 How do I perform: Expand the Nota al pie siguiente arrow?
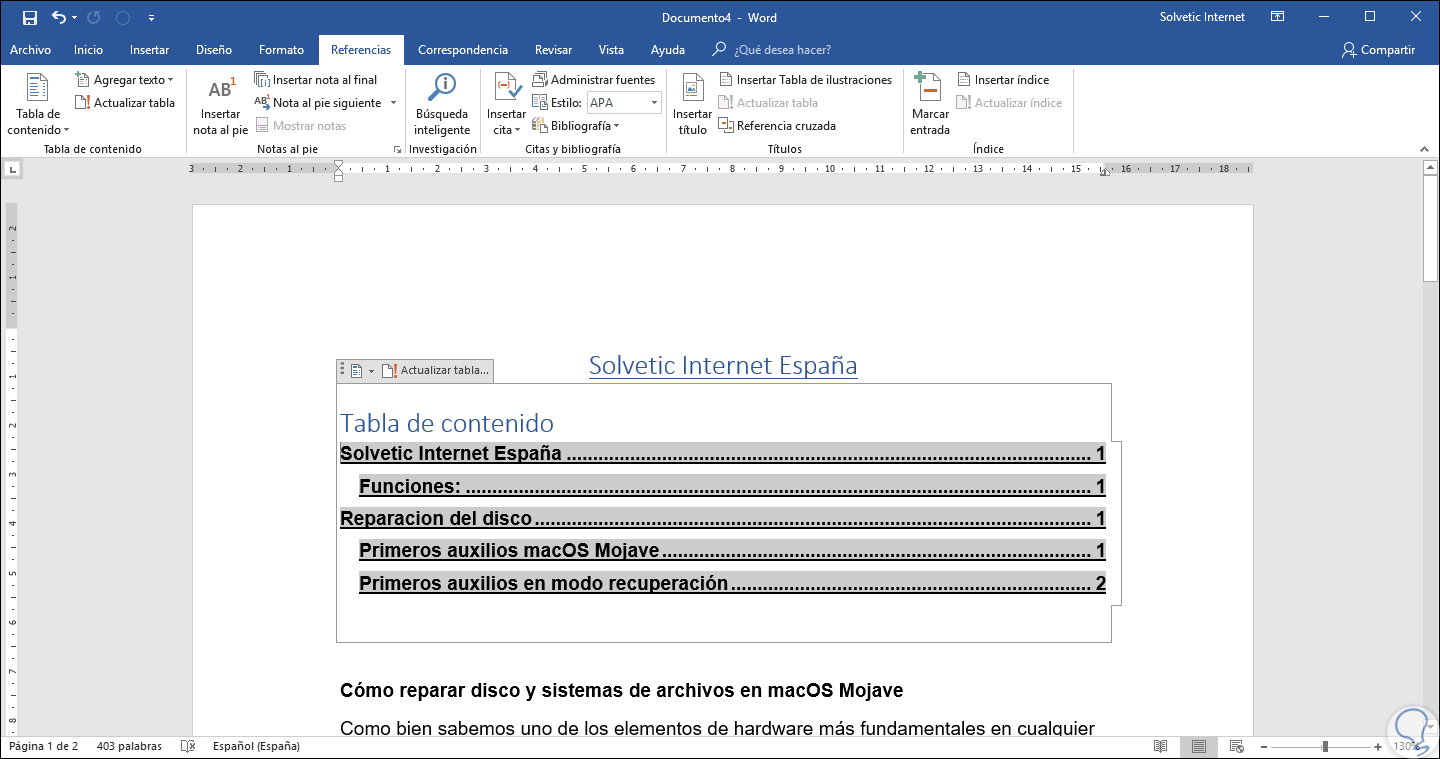(x=393, y=103)
